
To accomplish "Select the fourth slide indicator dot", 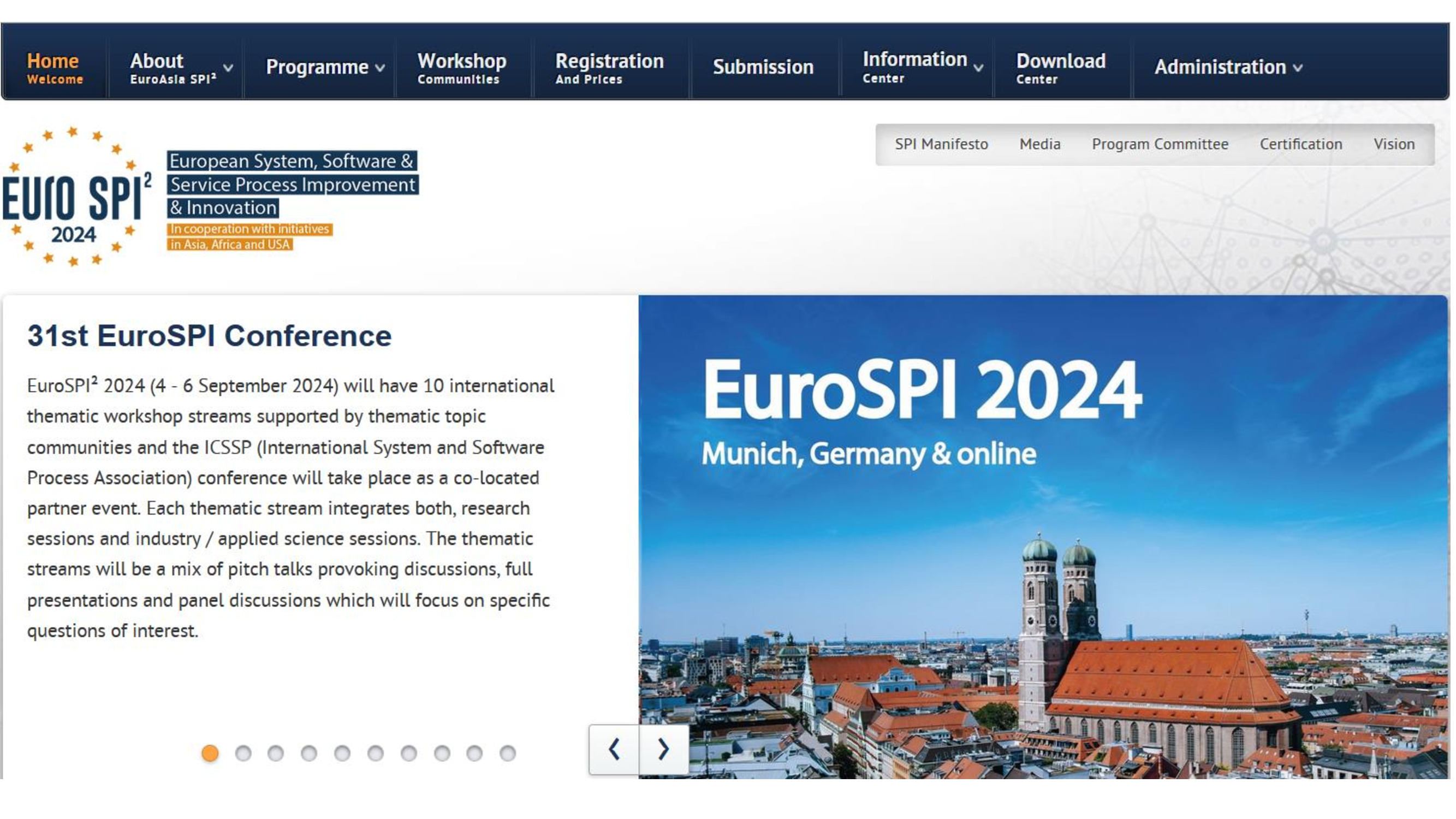I will (x=309, y=753).
